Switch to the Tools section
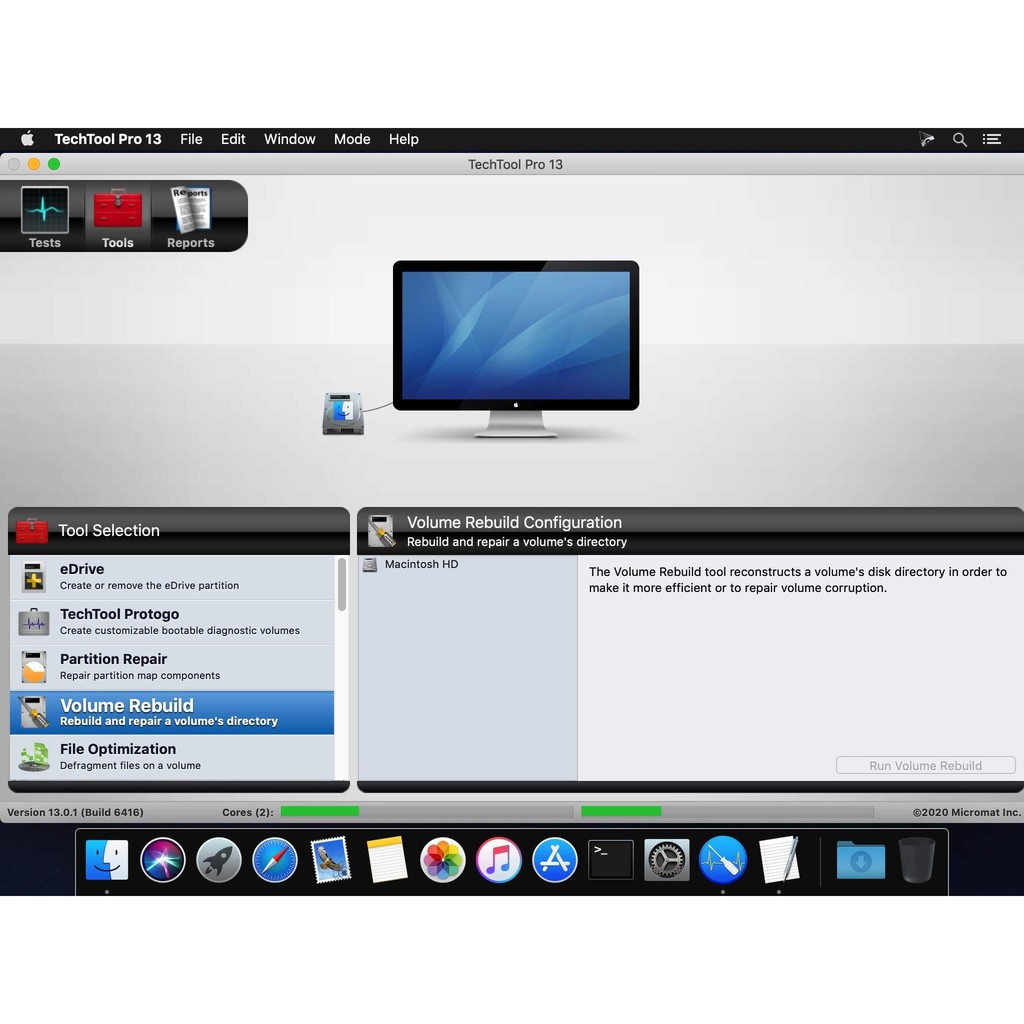1024x1024 pixels. tap(117, 217)
